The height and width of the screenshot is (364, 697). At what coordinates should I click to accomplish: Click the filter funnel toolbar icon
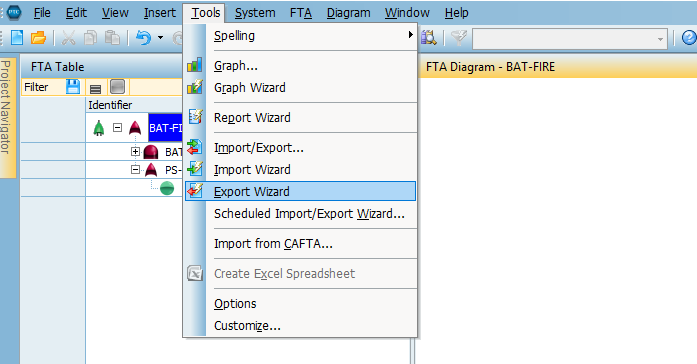(459, 38)
